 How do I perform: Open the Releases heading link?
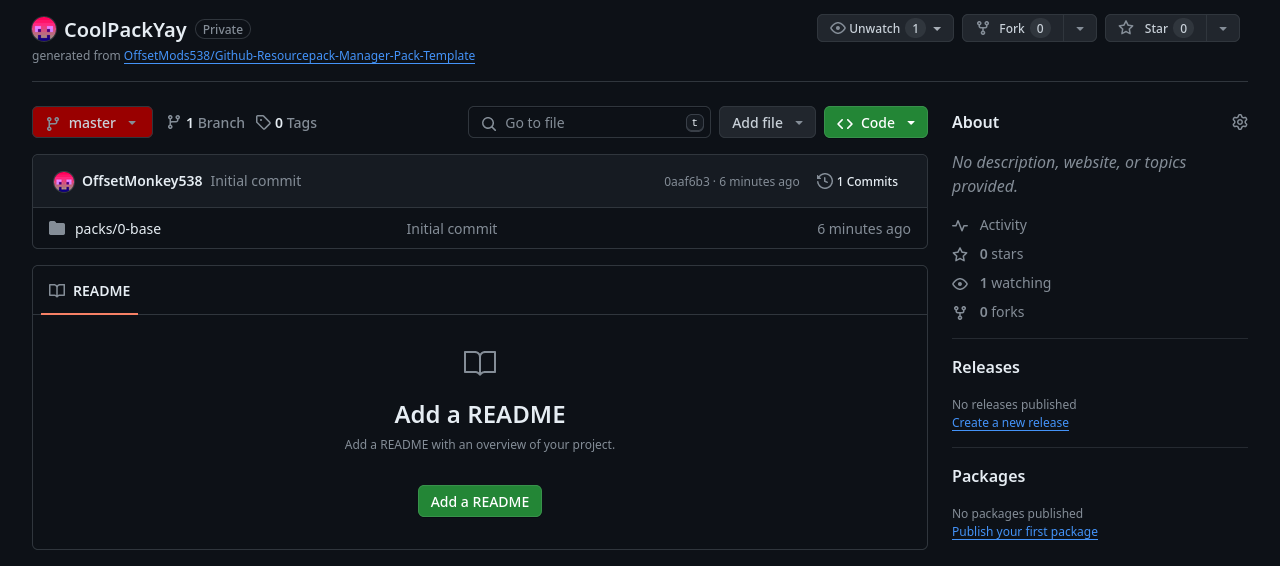(986, 367)
